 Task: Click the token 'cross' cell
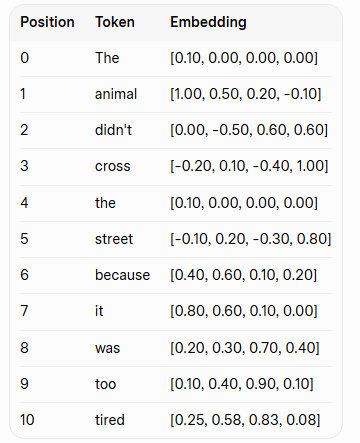[x=113, y=166]
